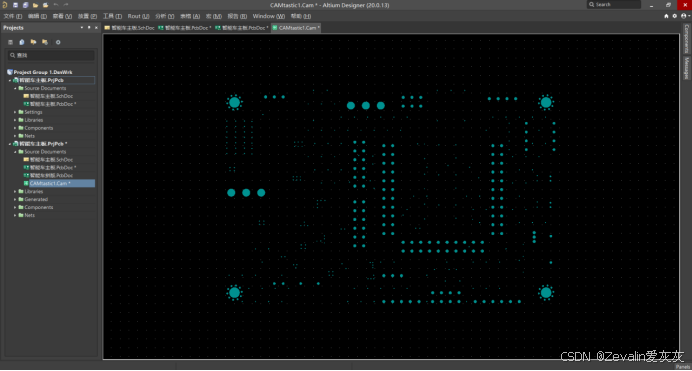Open the 编辑 (E) menu

(37, 16)
